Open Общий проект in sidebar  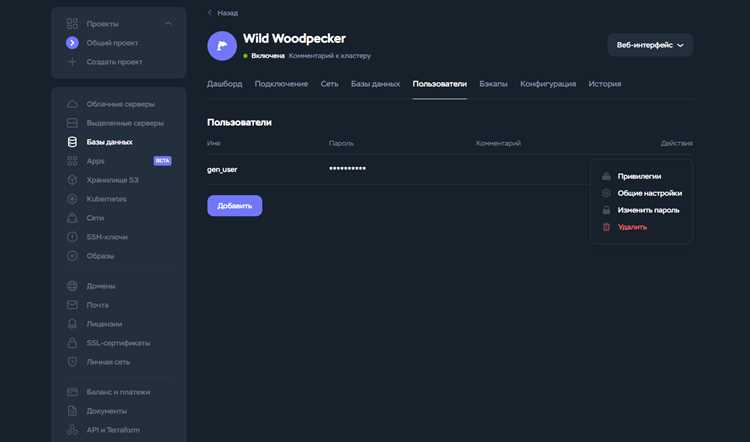click(112, 43)
